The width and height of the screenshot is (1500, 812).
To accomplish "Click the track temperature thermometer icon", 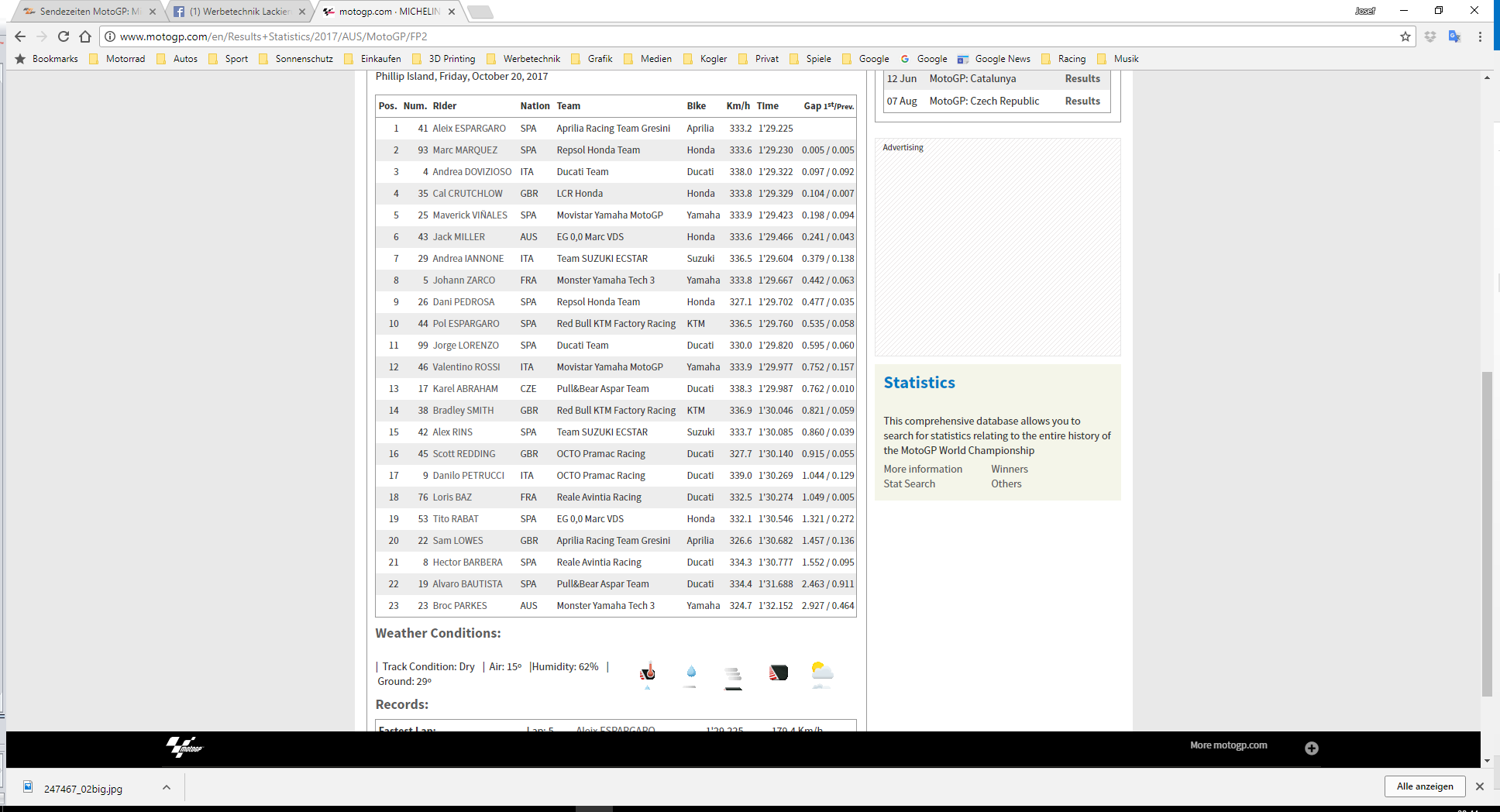I will click(x=648, y=673).
